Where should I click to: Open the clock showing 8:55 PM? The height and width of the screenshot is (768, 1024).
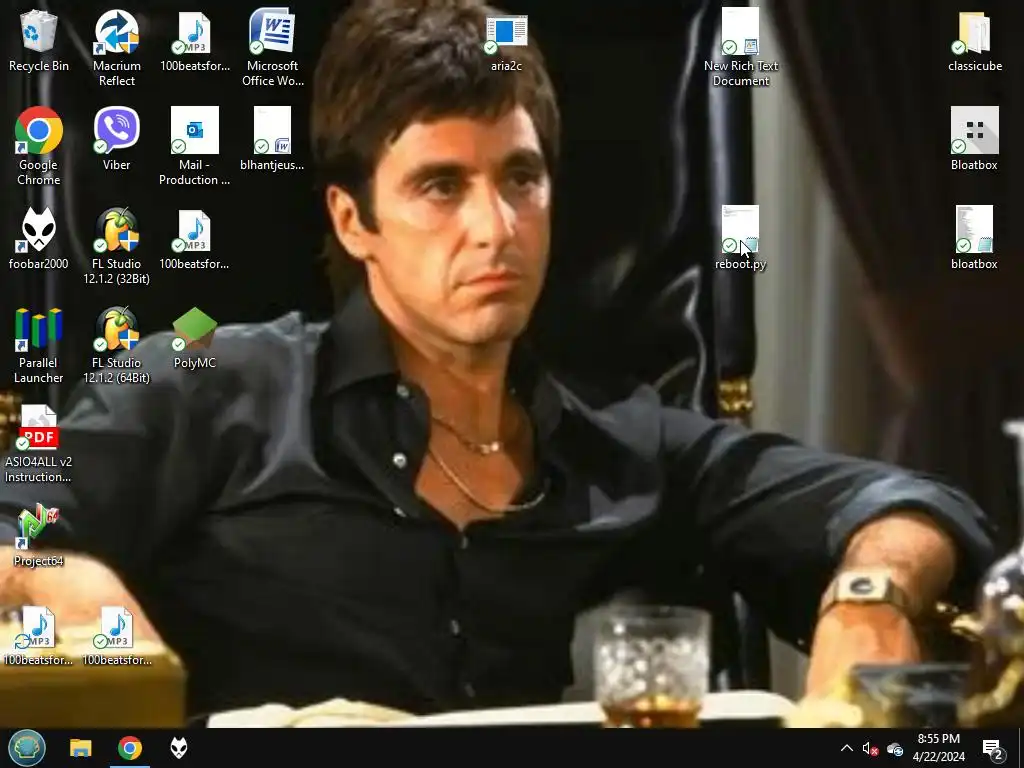point(938,748)
